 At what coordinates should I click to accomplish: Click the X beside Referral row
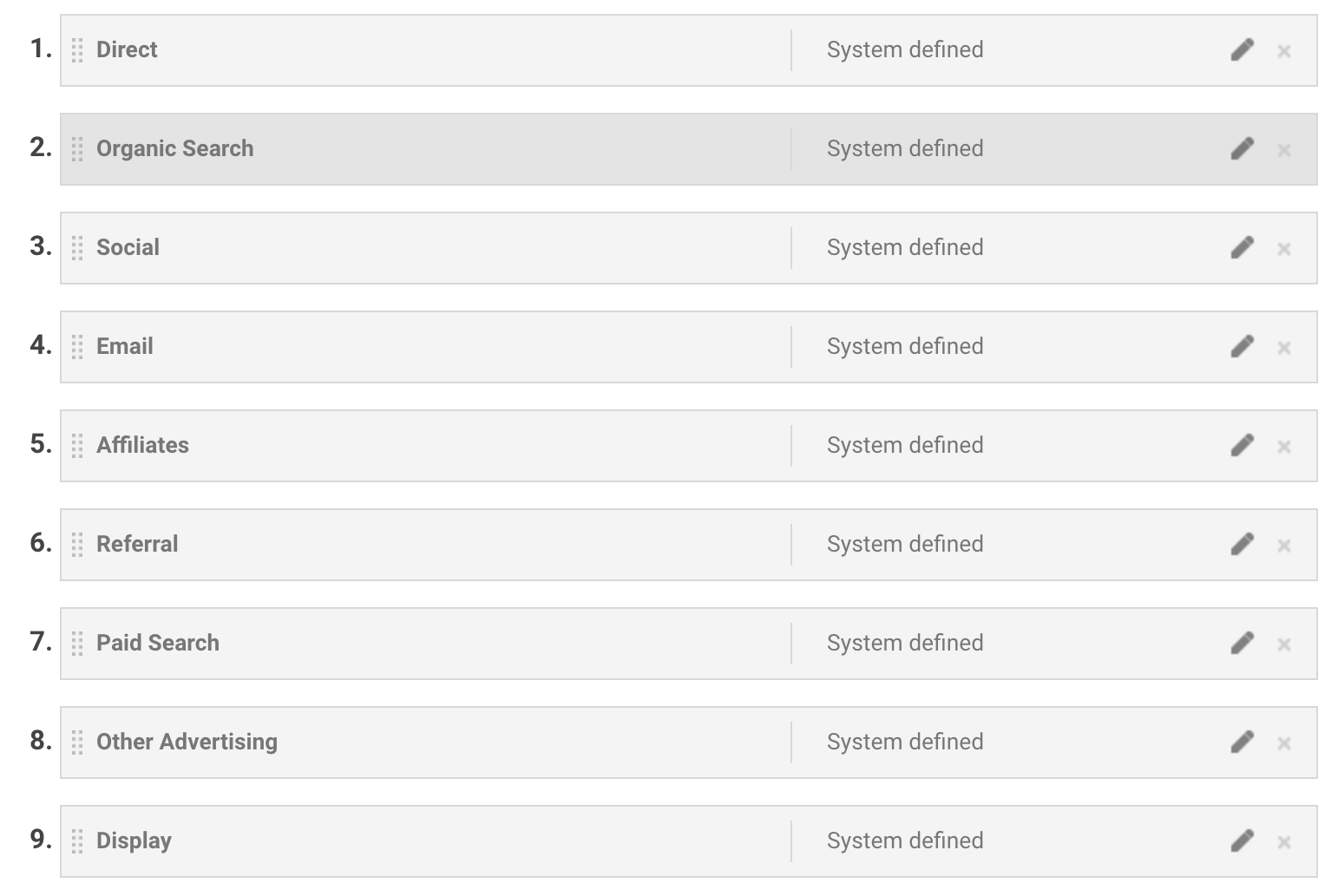pyautogui.click(x=1284, y=546)
